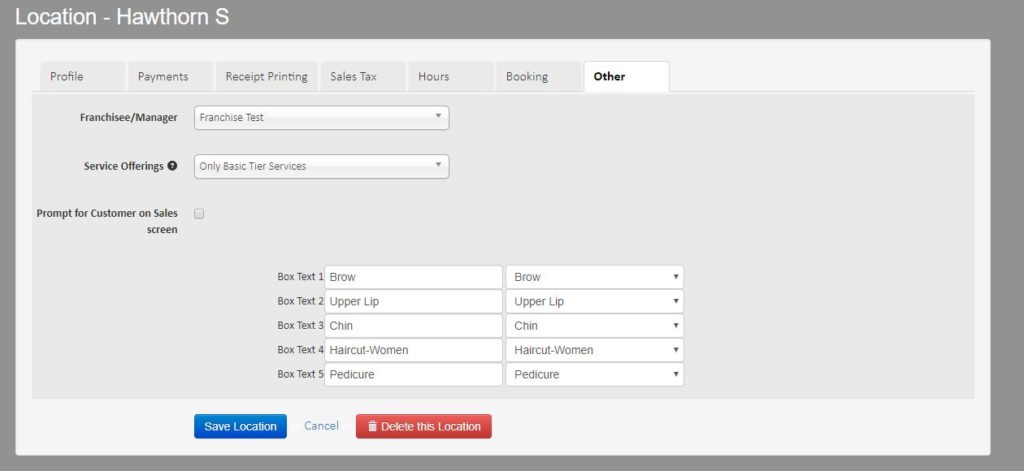Screen dimensions: 1024x471
Task: Toggle Prompt for Customer on Sales screen checkbox
Action: [199, 213]
